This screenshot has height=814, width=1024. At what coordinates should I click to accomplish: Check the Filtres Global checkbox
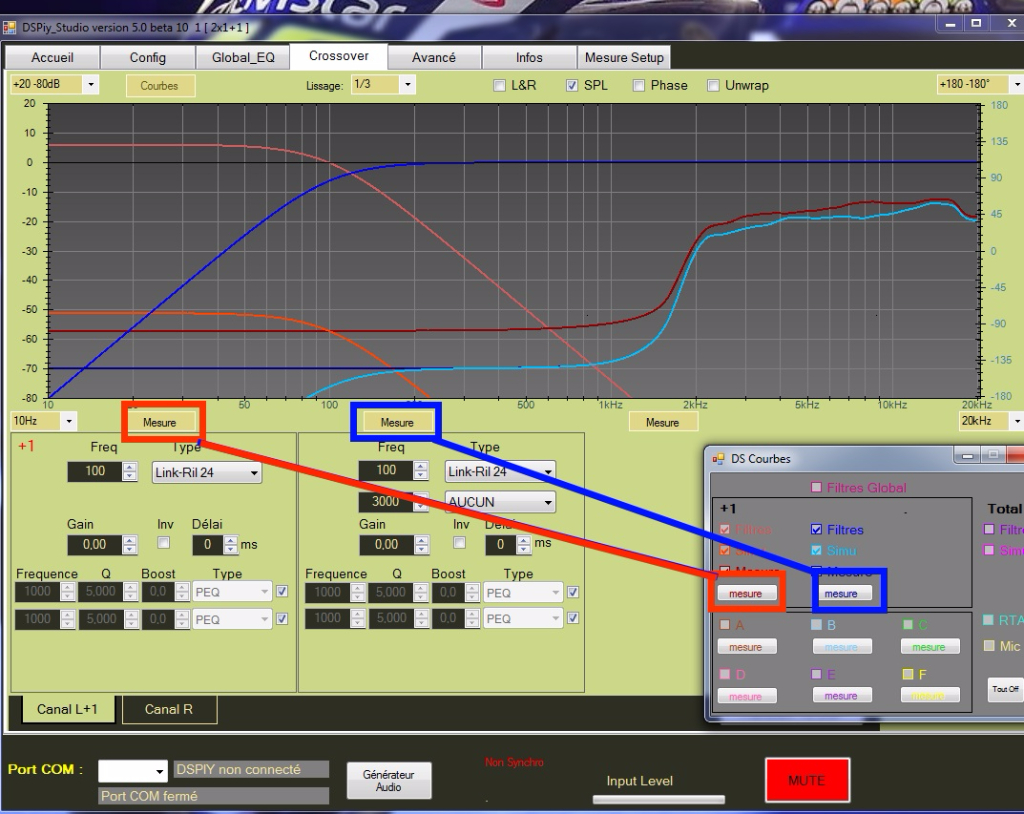[817, 488]
